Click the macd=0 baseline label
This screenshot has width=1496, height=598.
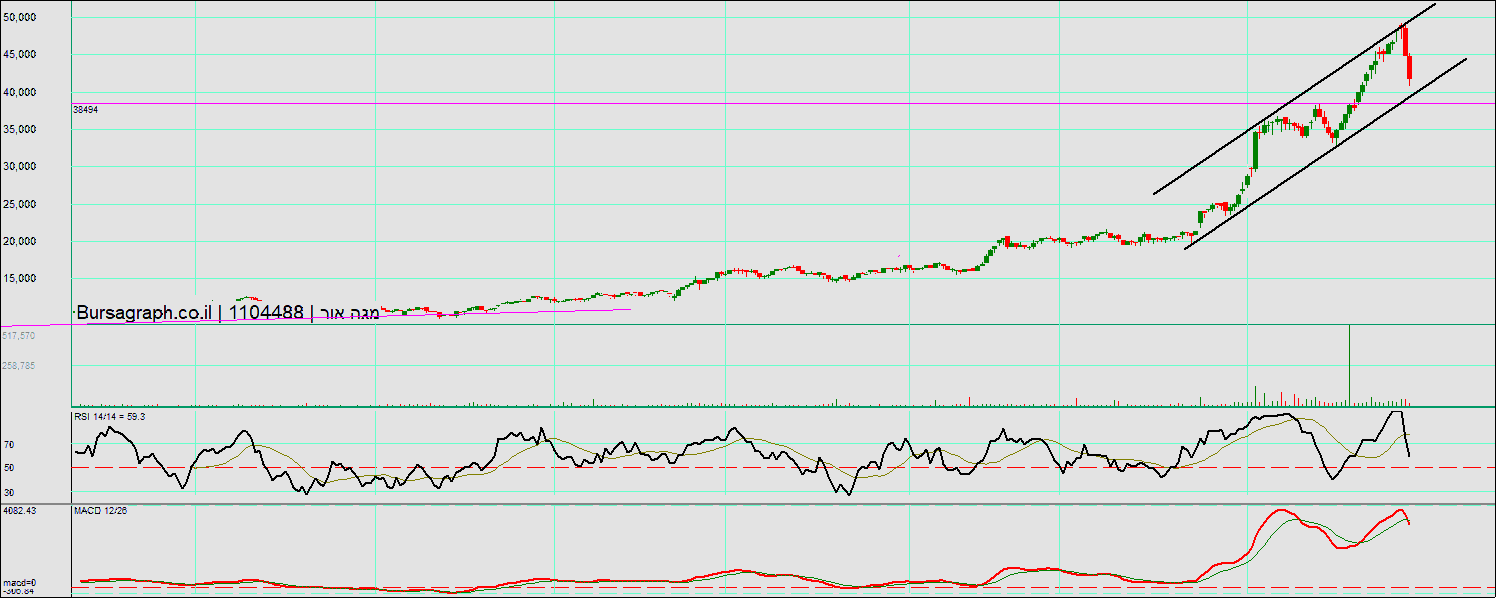coord(20,583)
